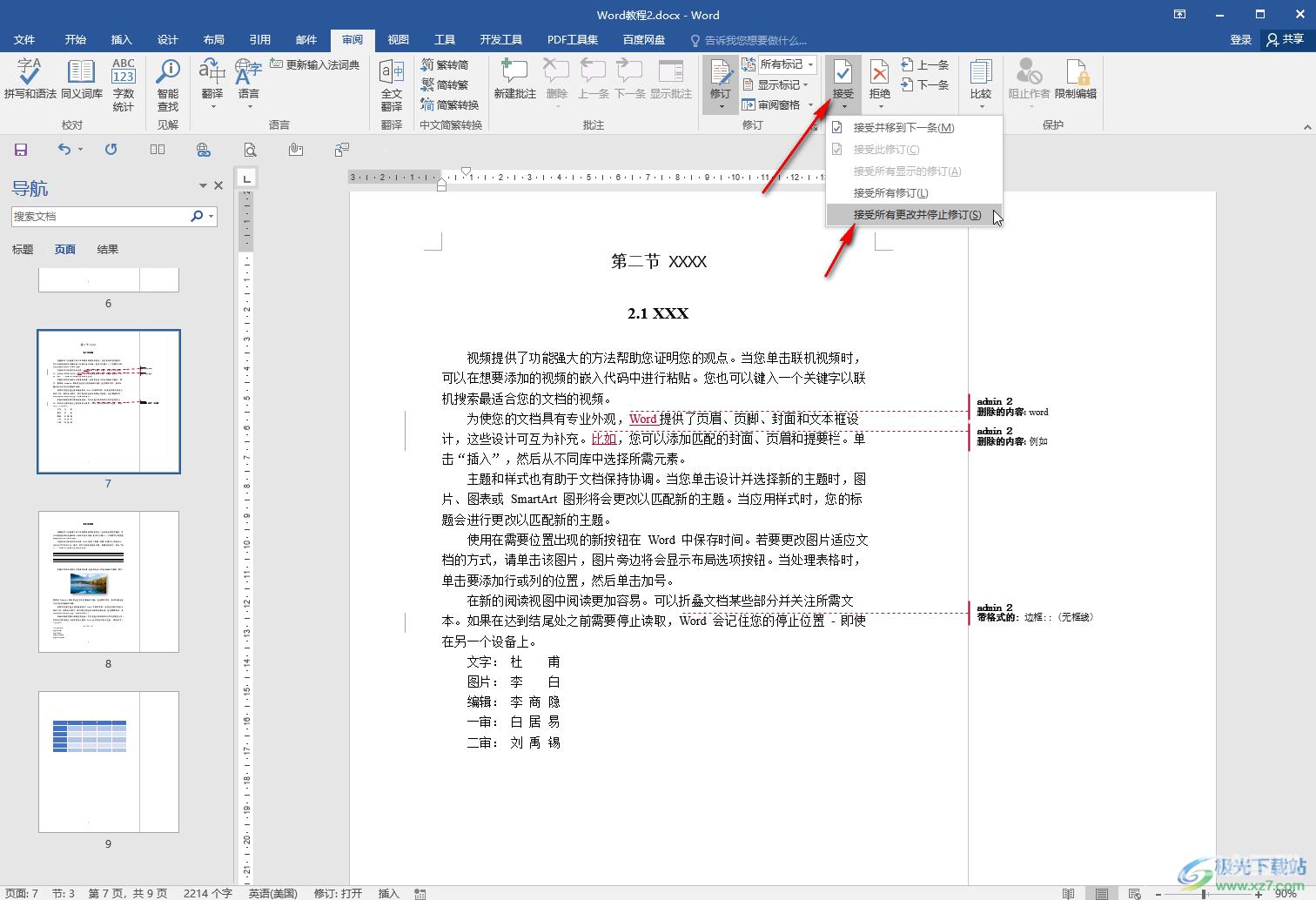Convert text with 简转繁
This screenshot has height=900, width=1316.
[x=445, y=85]
